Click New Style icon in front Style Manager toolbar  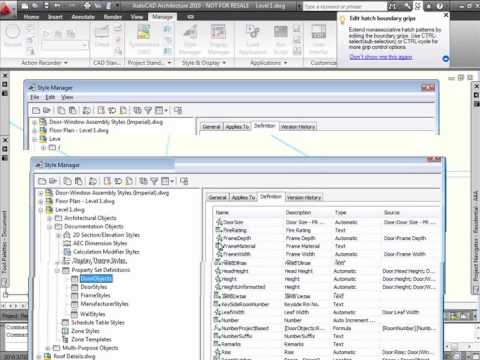click(107, 181)
